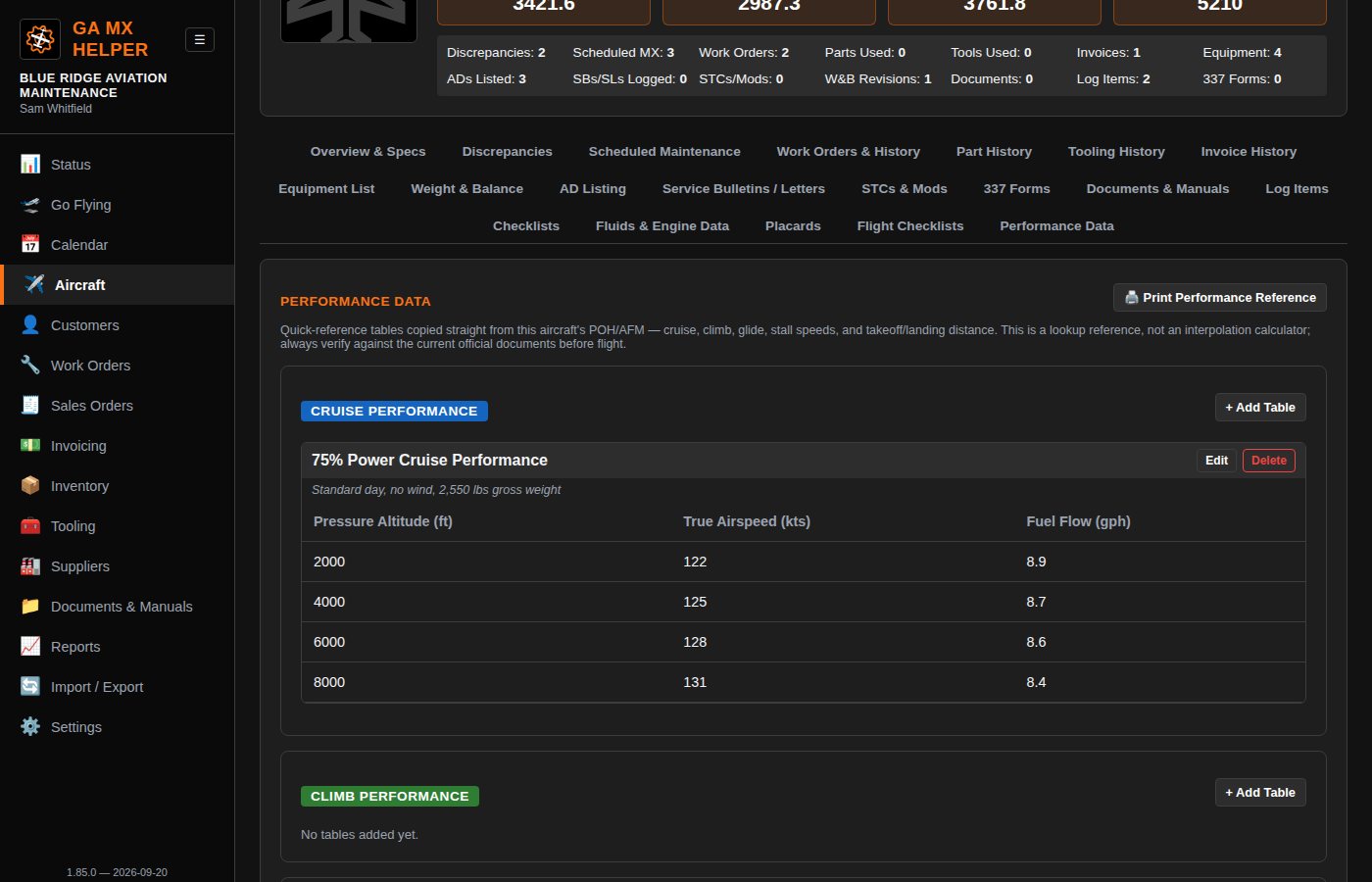
Task: Open Work Orders & History tab
Action: (x=849, y=151)
